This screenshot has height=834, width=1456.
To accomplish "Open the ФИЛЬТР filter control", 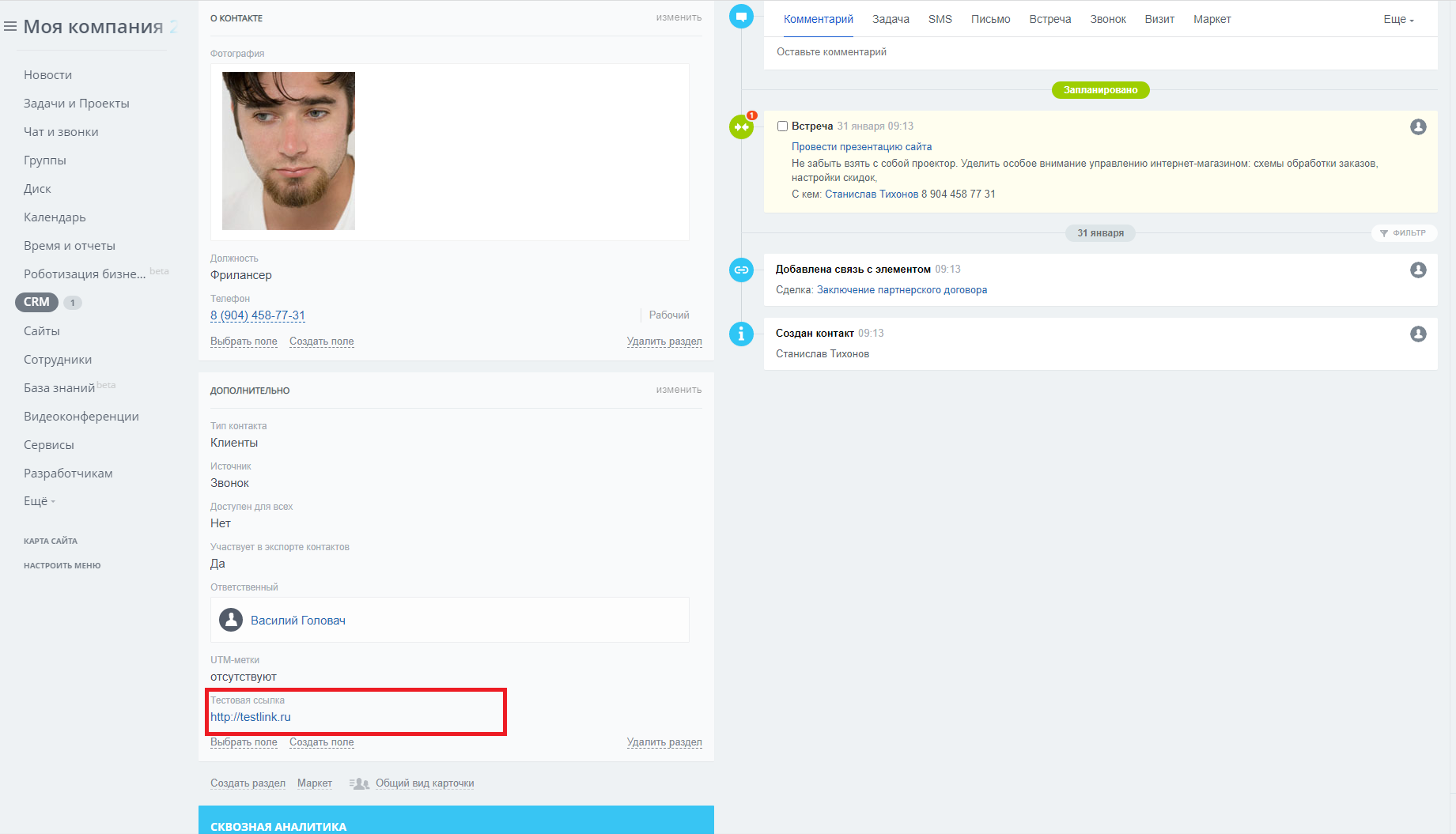I will [x=1403, y=233].
